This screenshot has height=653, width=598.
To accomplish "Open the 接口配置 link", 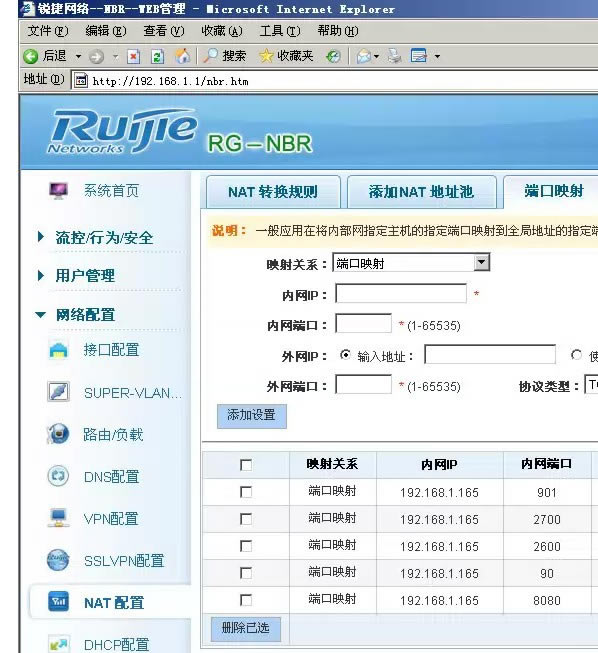I will [x=111, y=350].
